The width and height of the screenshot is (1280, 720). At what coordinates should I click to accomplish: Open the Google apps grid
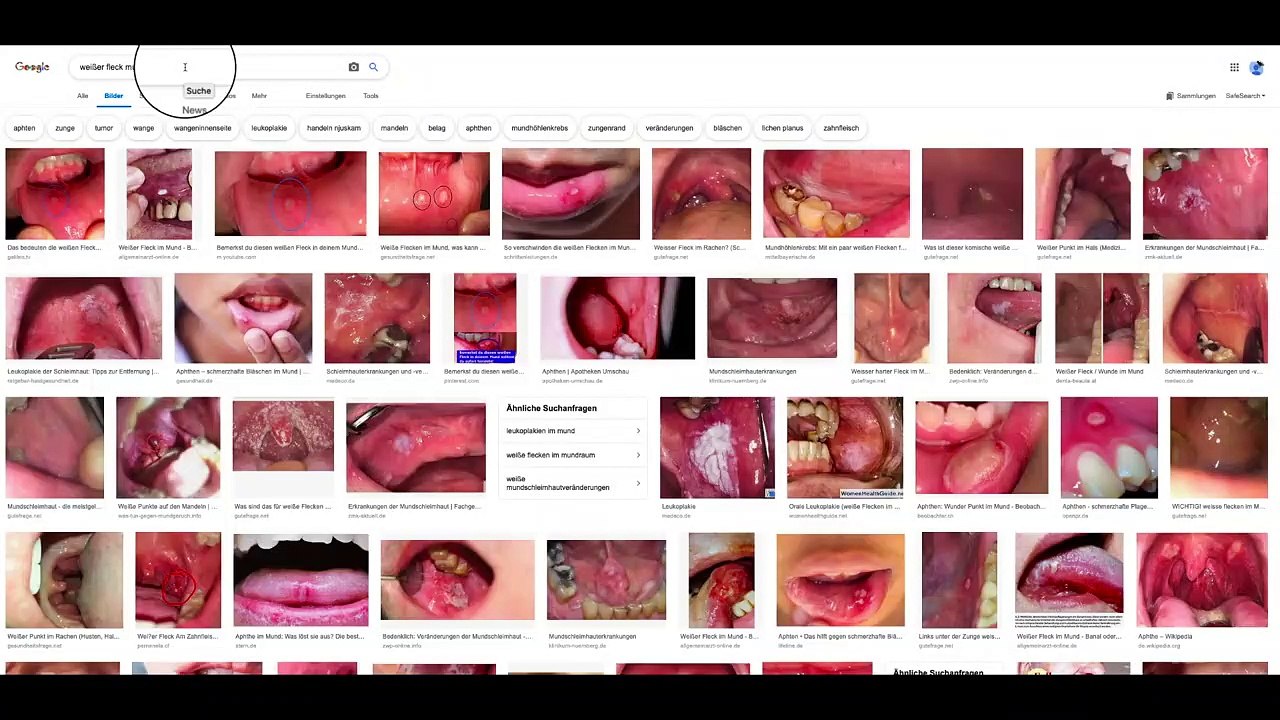pyautogui.click(x=1234, y=67)
